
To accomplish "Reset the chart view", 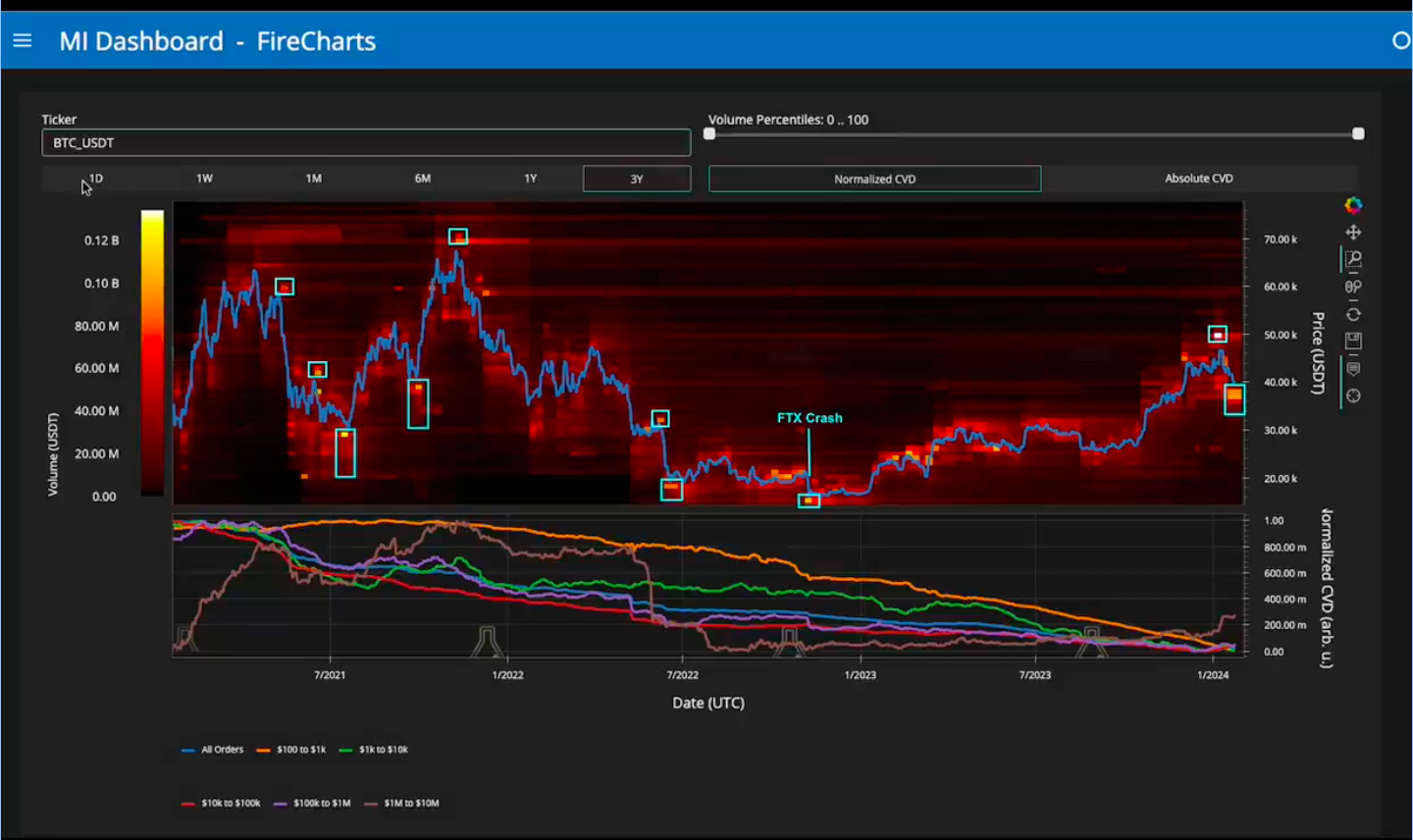I will tap(1353, 315).
